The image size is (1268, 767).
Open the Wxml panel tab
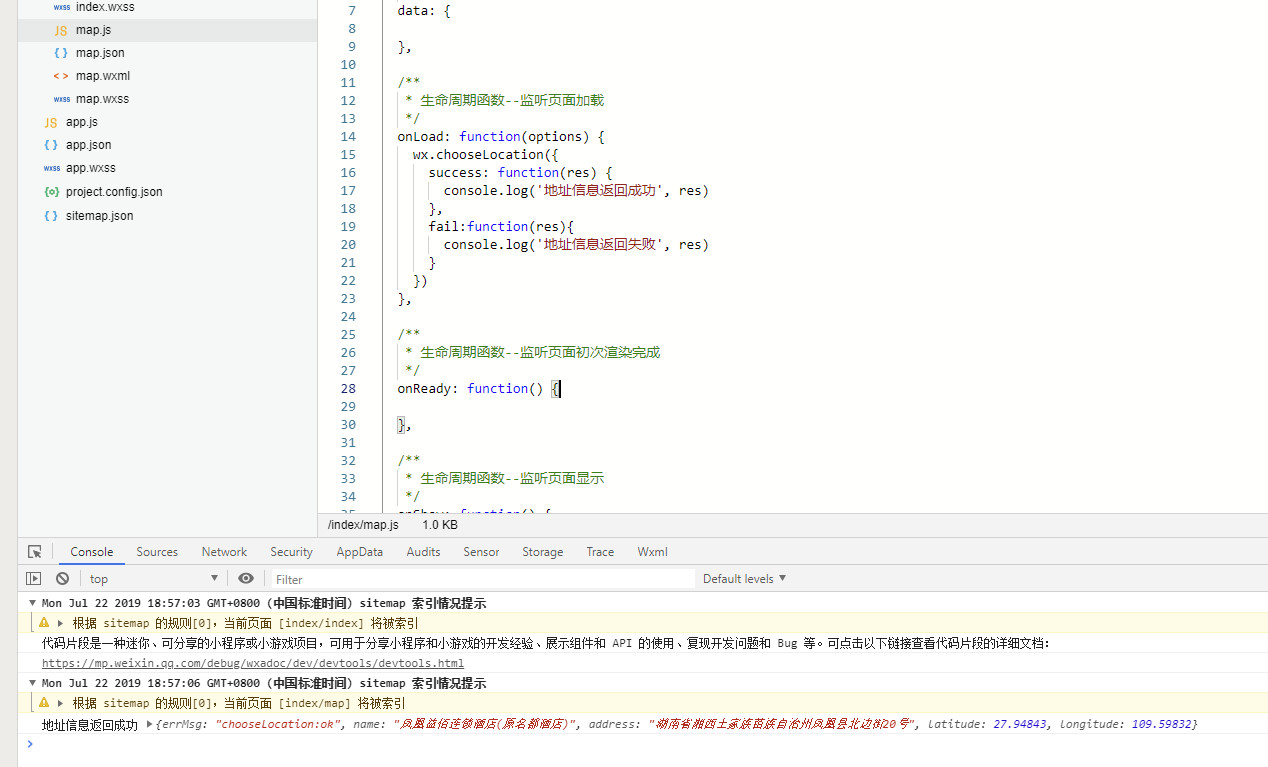pyautogui.click(x=652, y=552)
